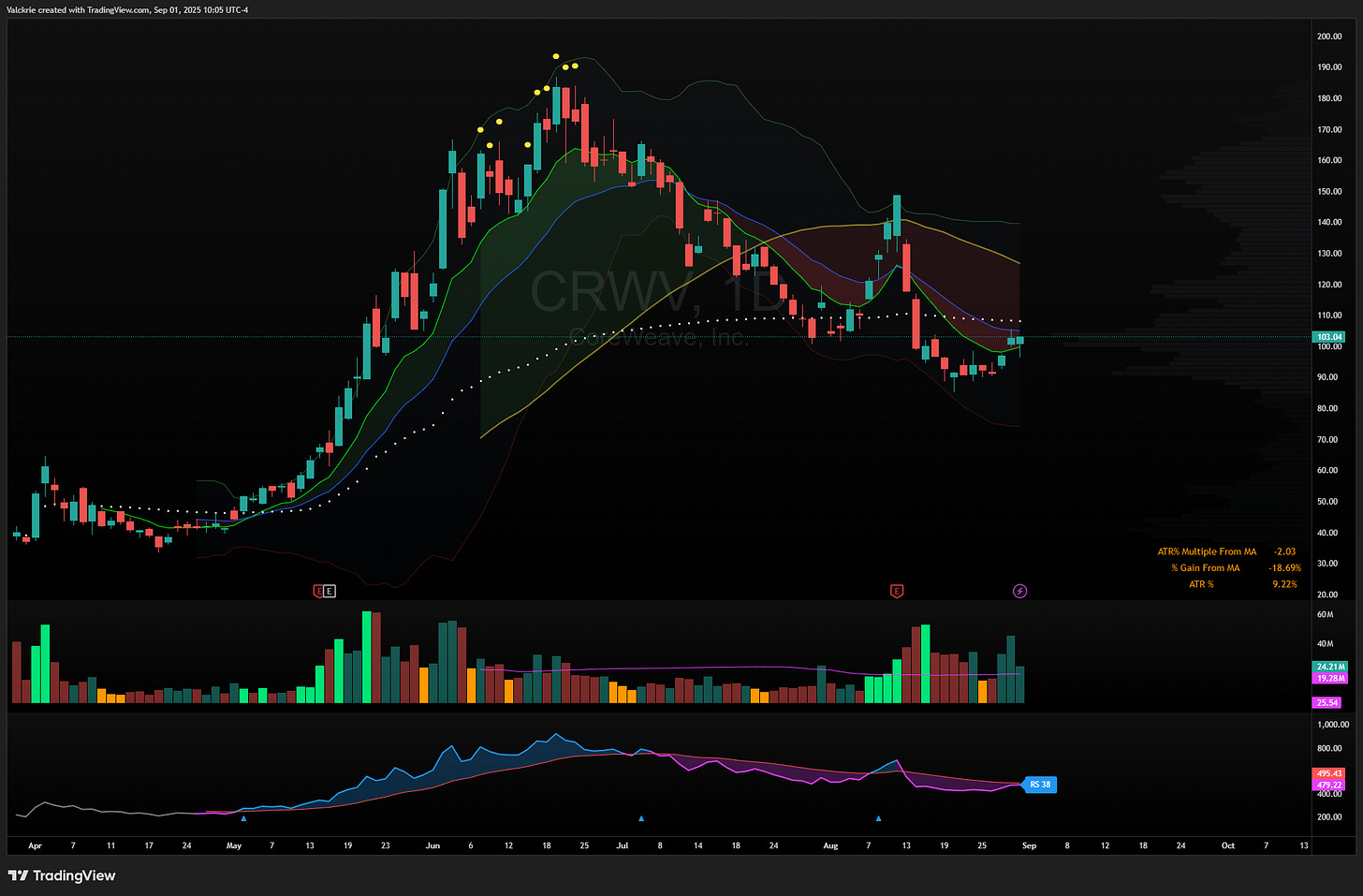Click the May label on time axis
The height and width of the screenshot is (896, 1363).
click(x=234, y=845)
